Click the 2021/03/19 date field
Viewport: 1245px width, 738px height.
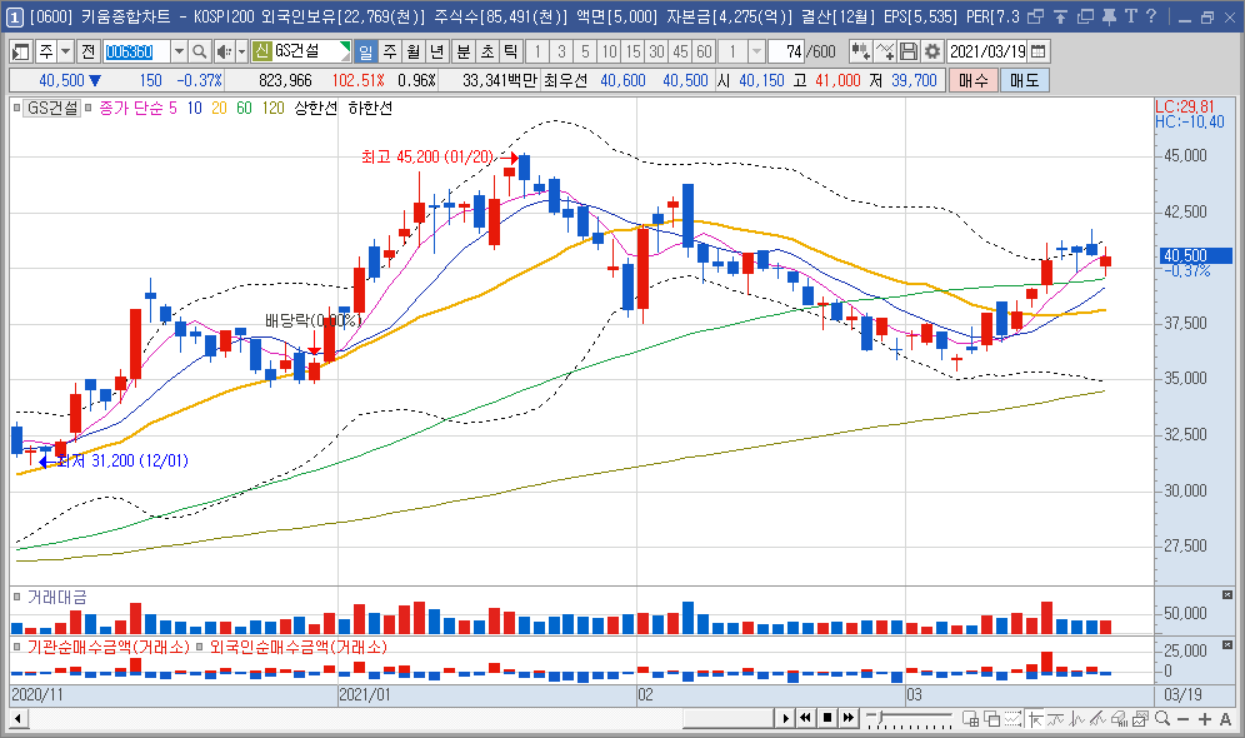tap(987, 51)
